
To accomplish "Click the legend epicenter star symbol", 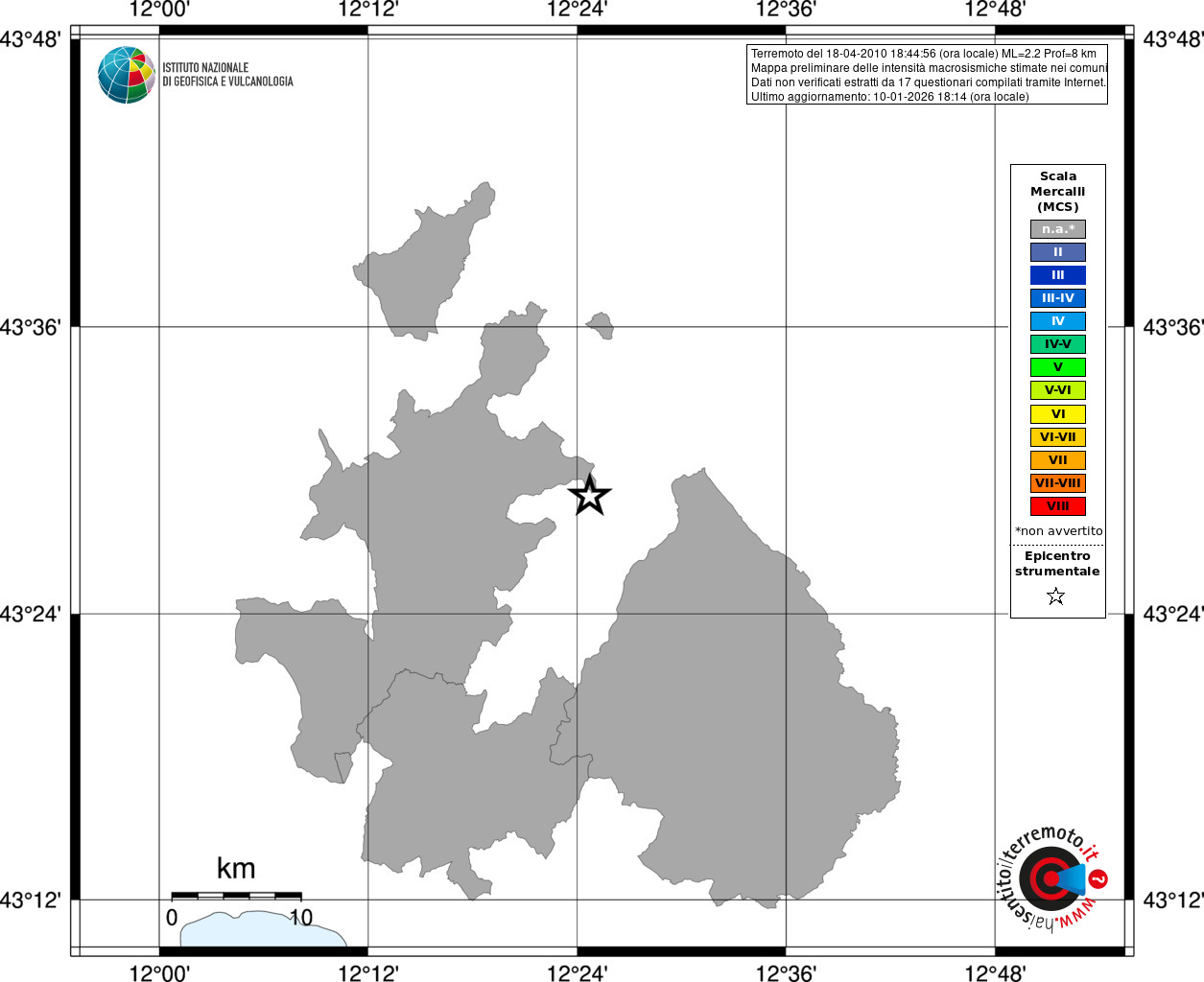I will coord(1056,596).
